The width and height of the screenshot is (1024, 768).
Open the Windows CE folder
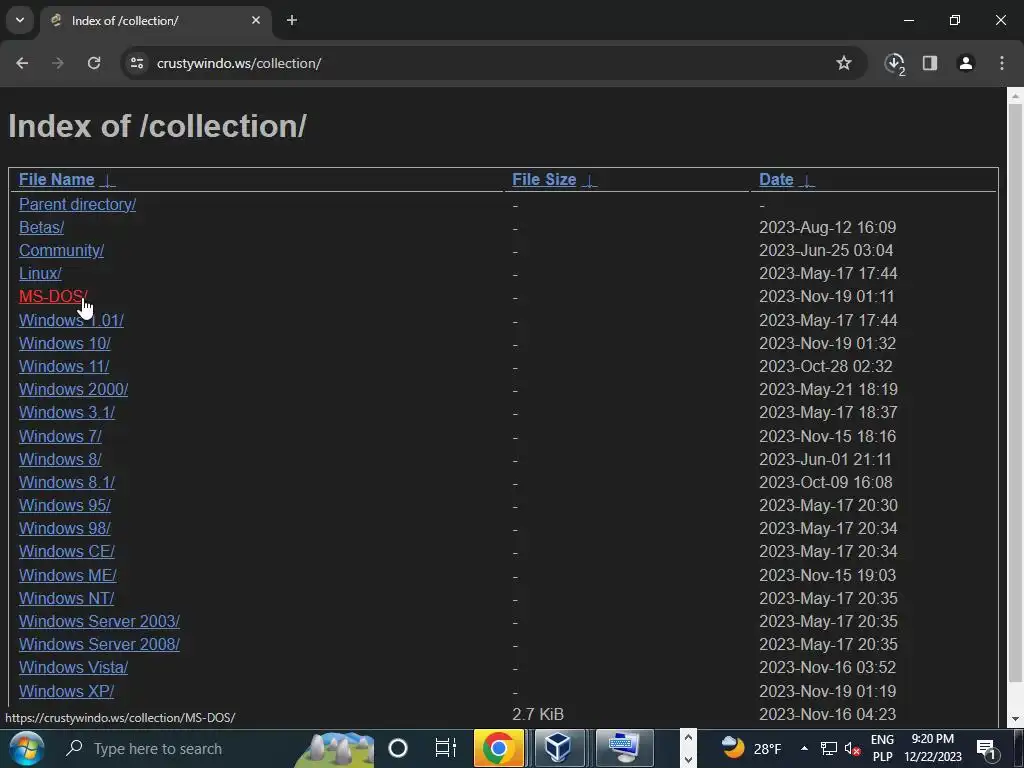67,551
